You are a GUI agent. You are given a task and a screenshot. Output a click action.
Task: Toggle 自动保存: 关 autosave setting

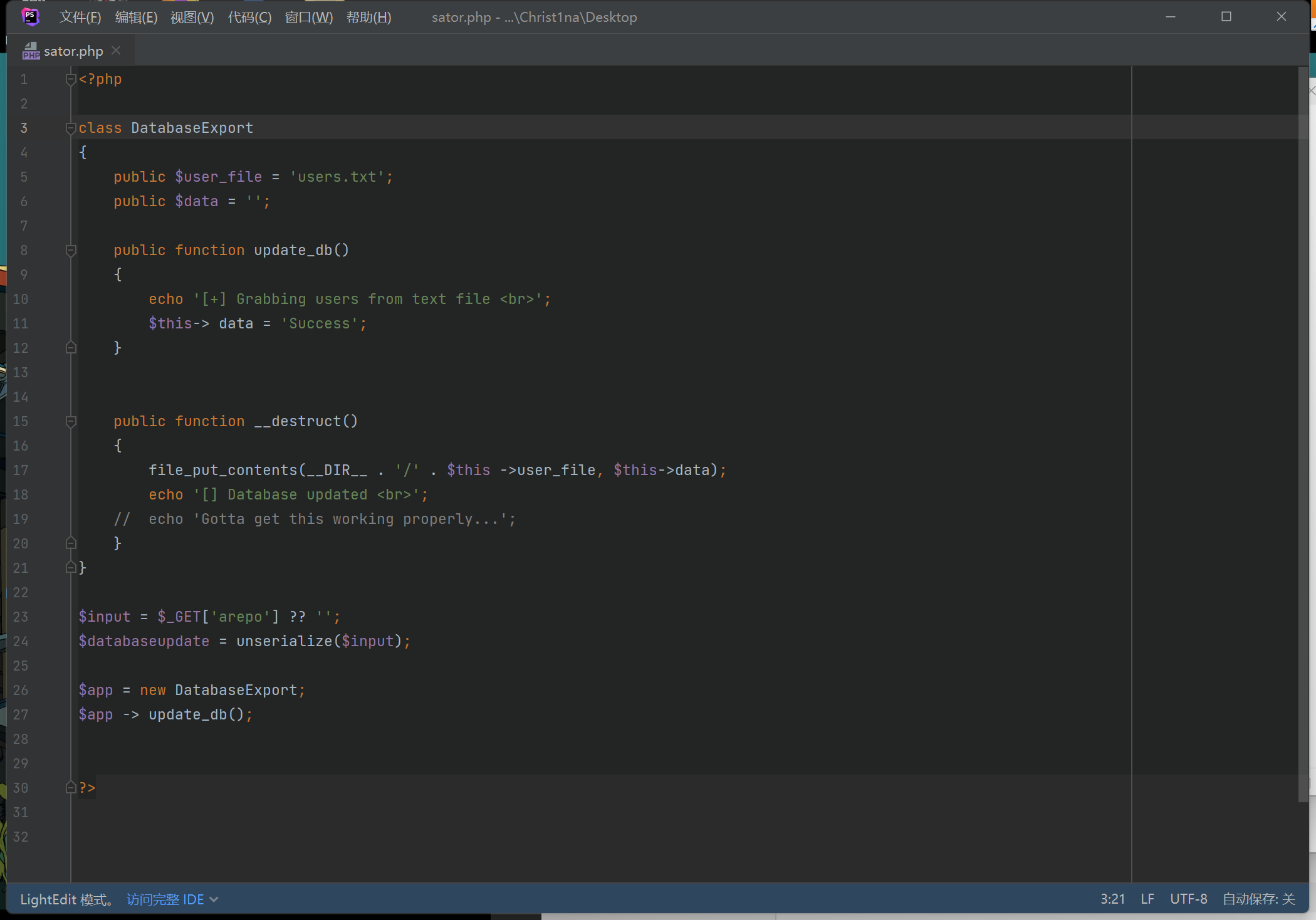tap(1258, 899)
